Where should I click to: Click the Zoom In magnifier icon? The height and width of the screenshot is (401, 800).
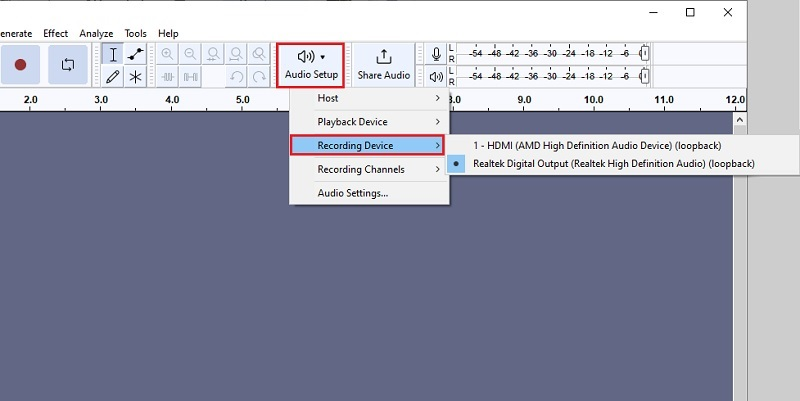click(167, 54)
